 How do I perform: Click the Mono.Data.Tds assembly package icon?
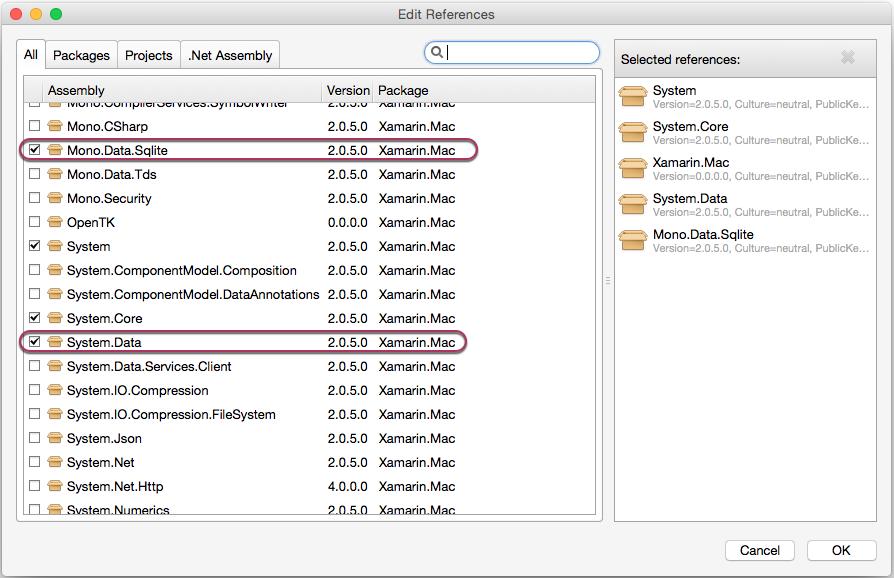pyautogui.click(x=55, y=174)
